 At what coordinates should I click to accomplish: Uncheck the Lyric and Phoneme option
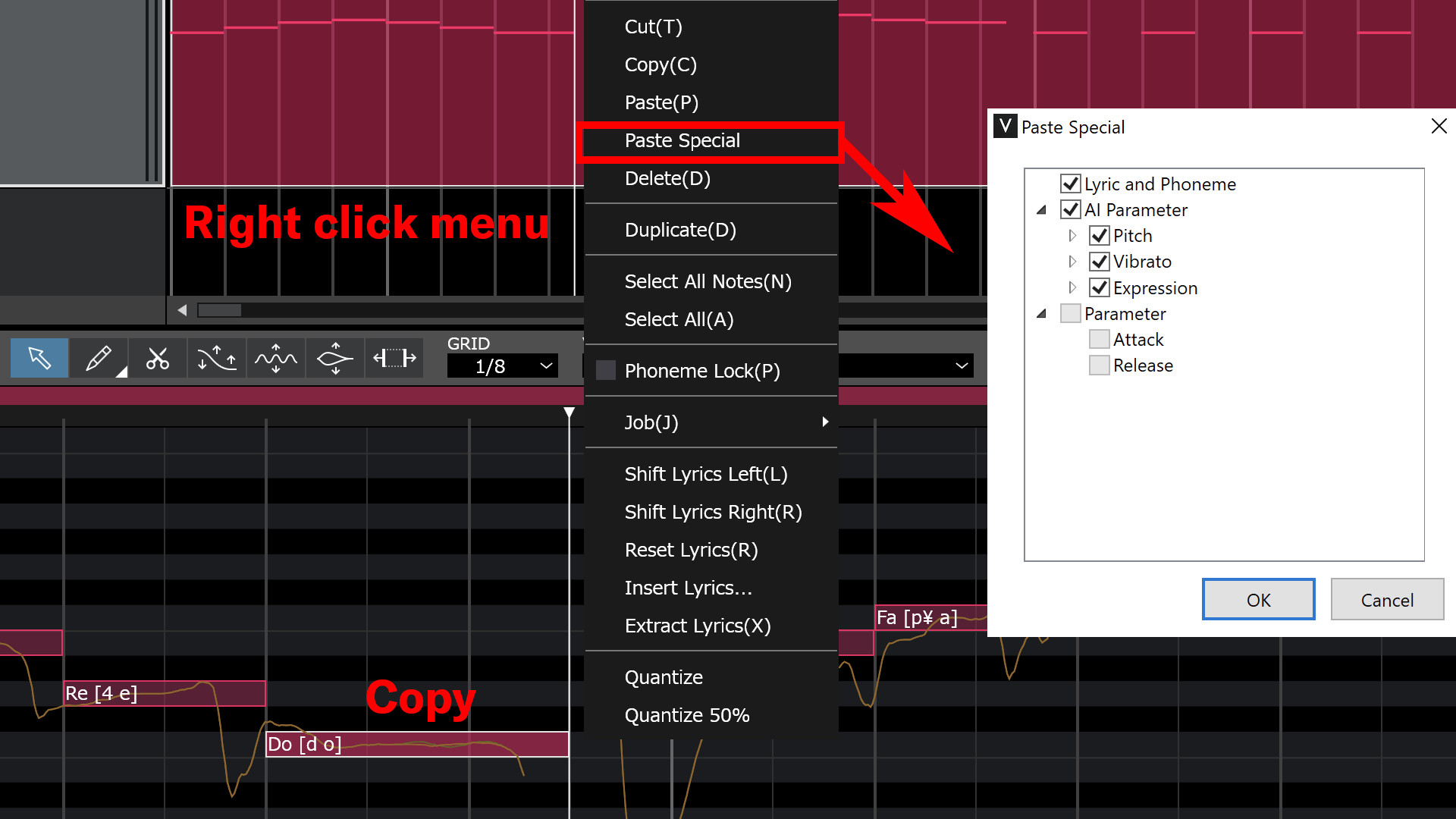click(1070, 184)
